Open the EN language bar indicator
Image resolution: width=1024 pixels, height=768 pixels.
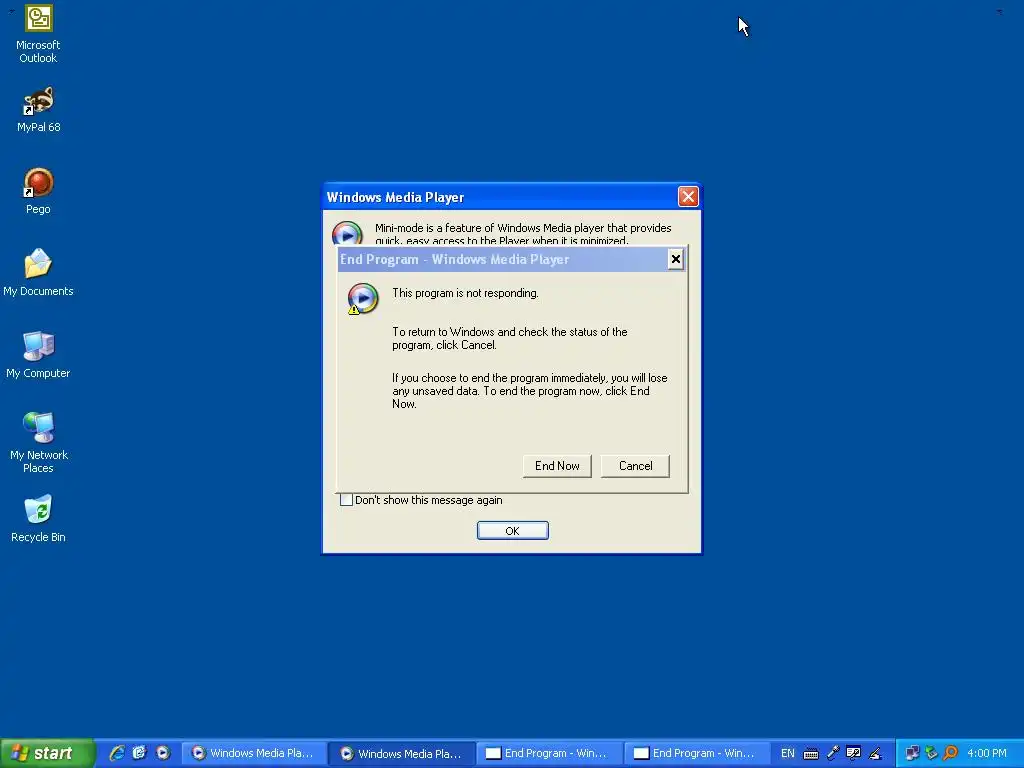click(x=788, y=753)
